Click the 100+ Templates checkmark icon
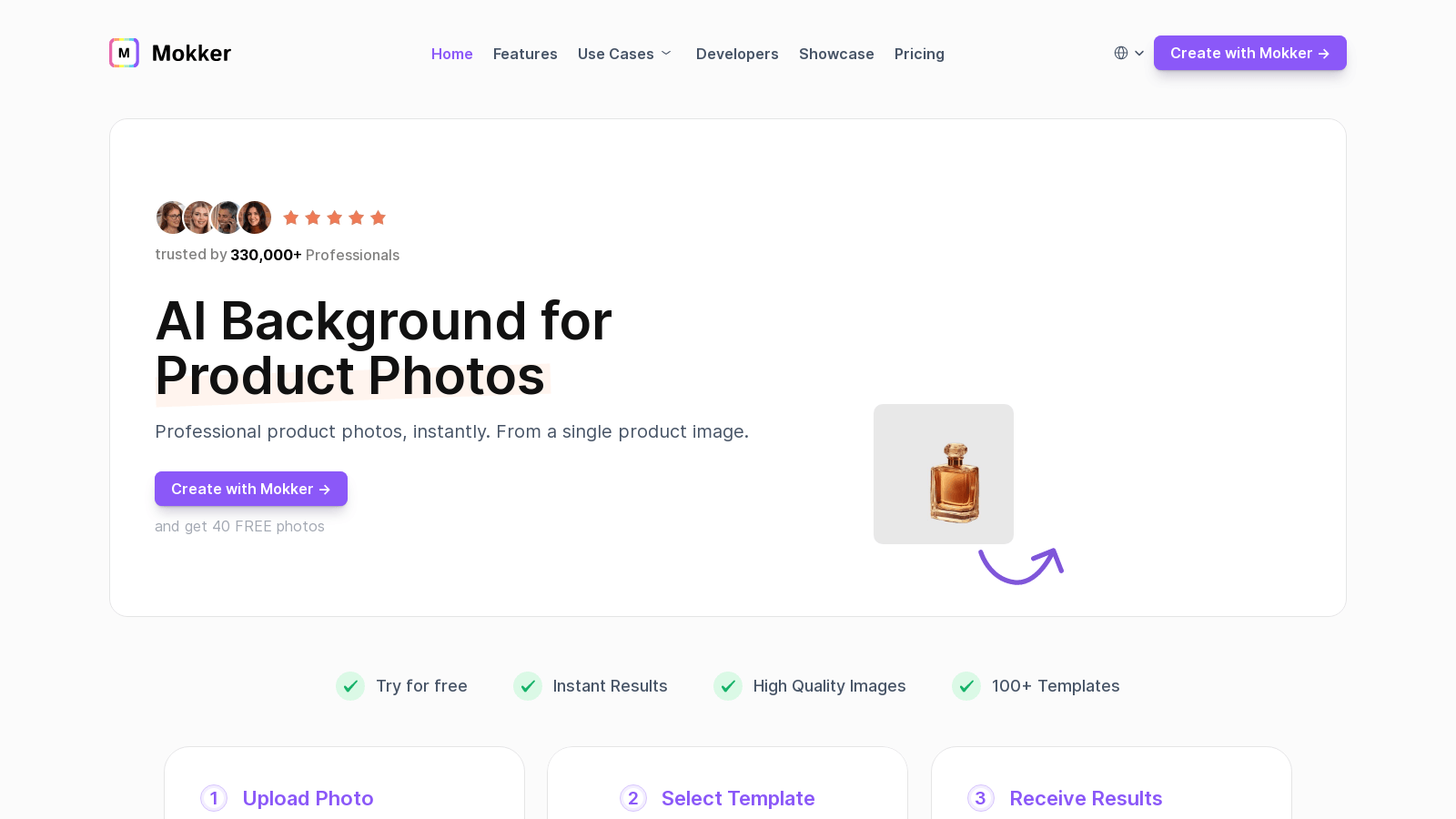This screenshot has height=819, width=1456. coord(966,686)
